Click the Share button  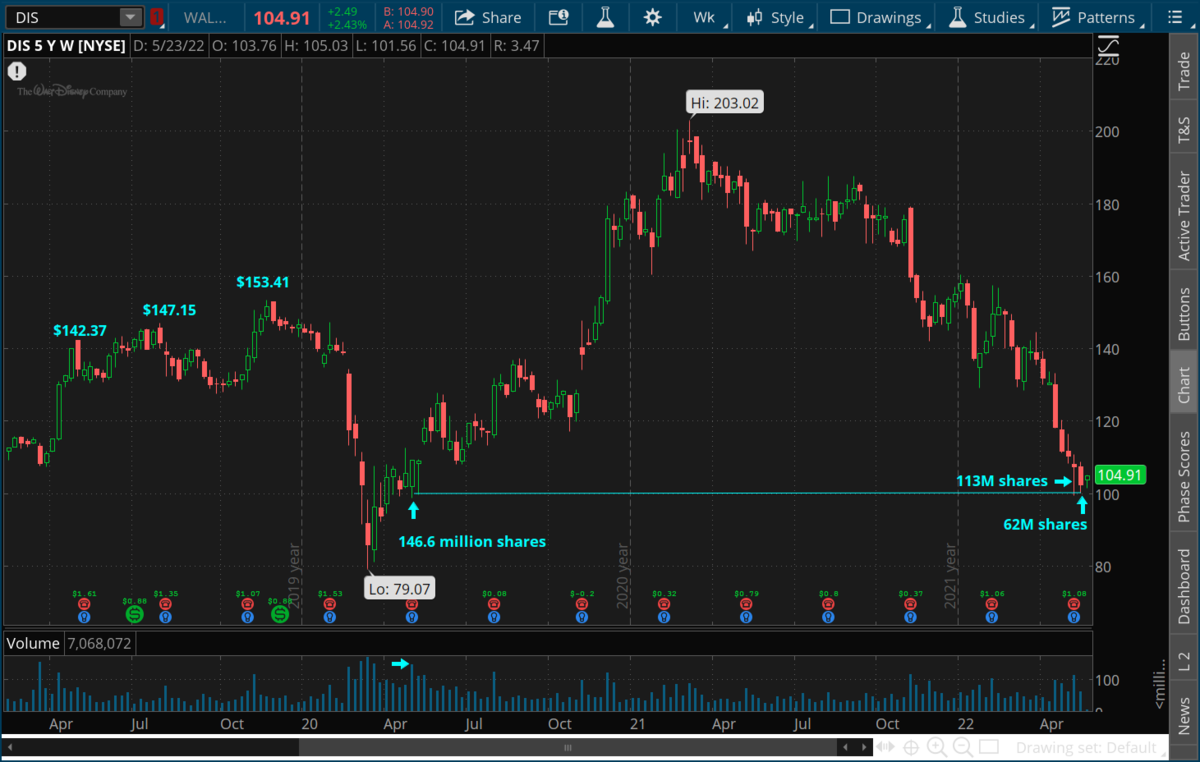488,17
